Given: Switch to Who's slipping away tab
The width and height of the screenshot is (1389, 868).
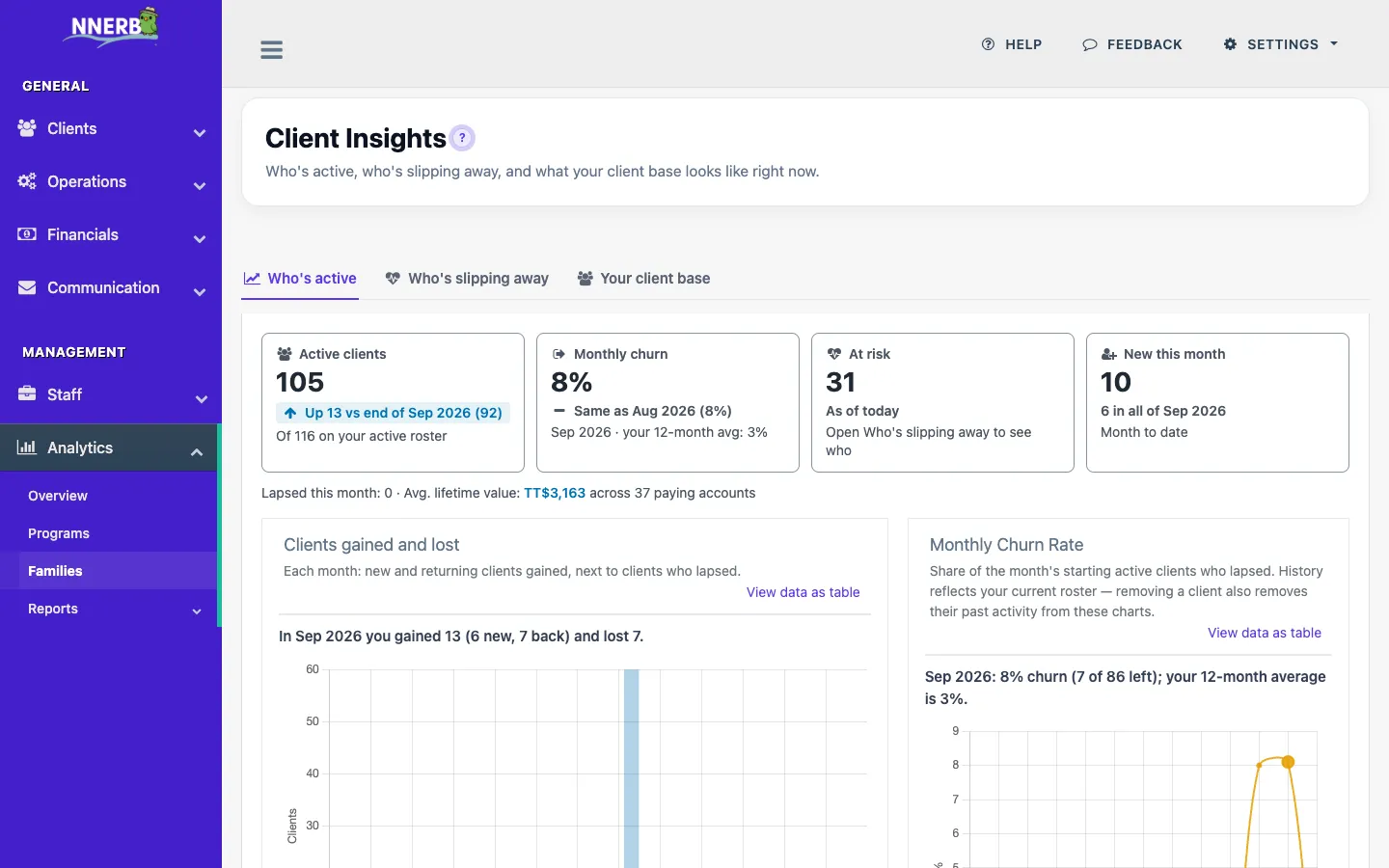Looking at the screenshot, I should (x=467, y=279).
